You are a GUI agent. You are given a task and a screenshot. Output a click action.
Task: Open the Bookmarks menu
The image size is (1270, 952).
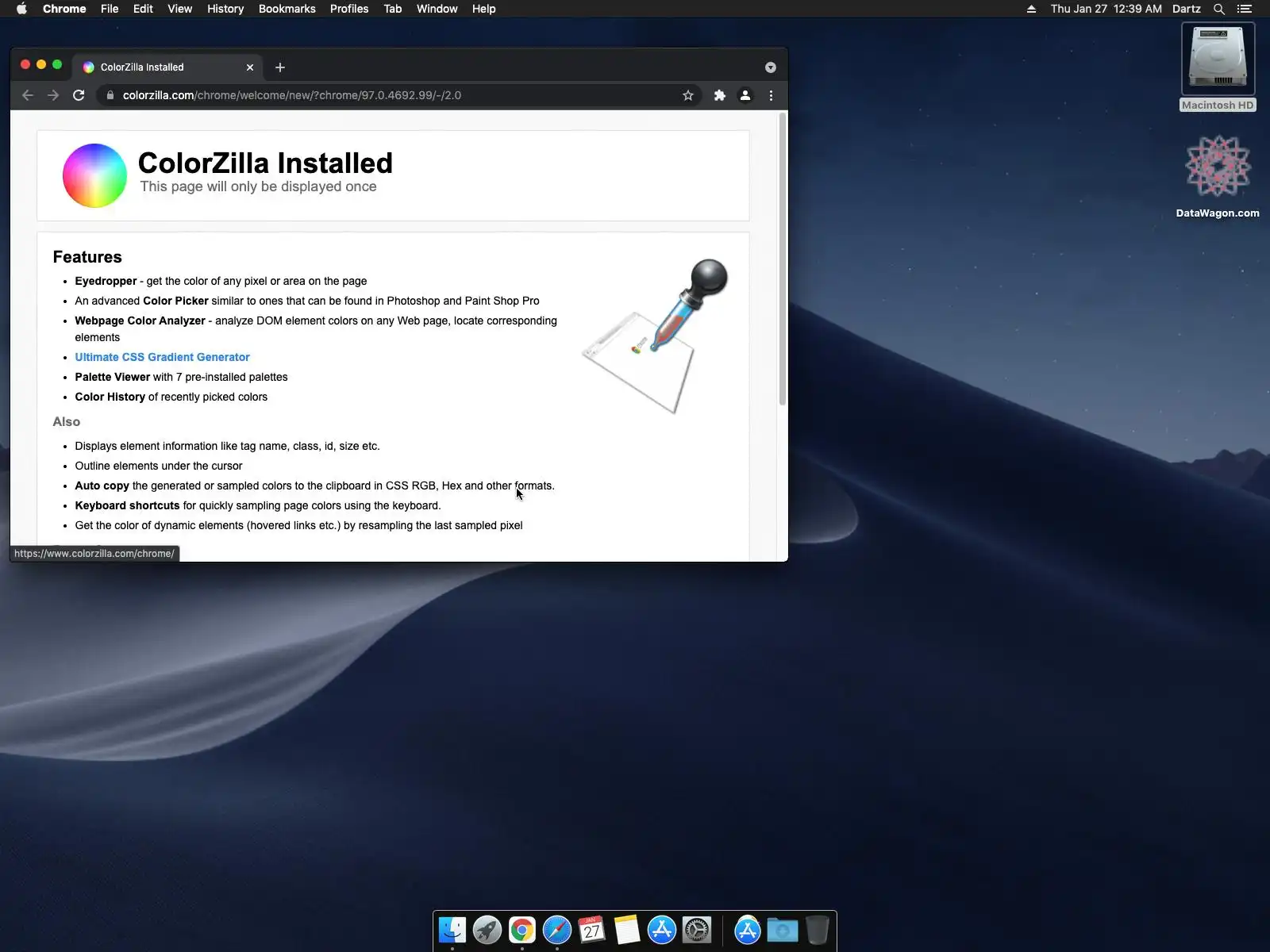(x=287, y=9)
